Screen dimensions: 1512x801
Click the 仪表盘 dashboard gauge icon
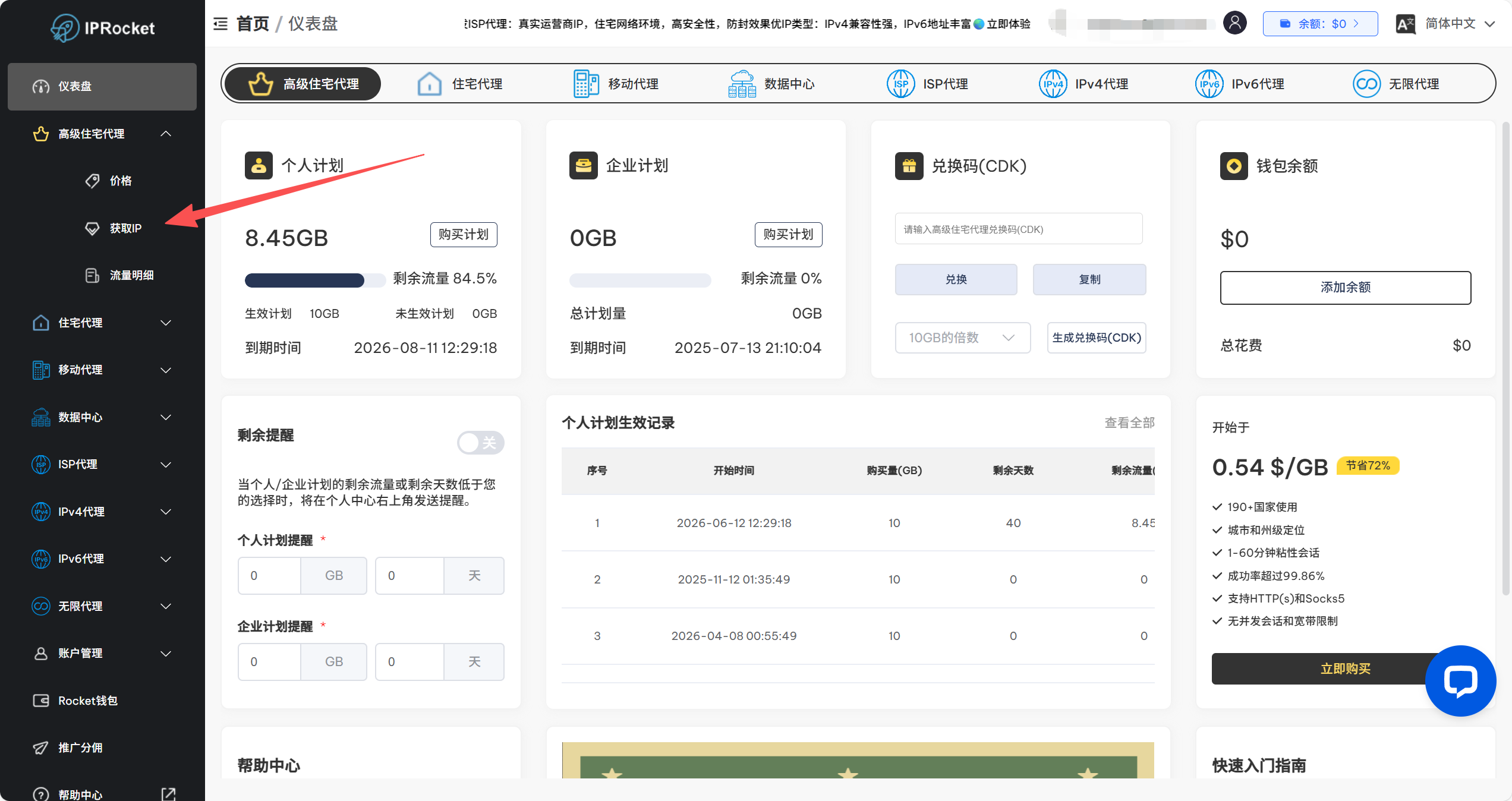[40, 87]
